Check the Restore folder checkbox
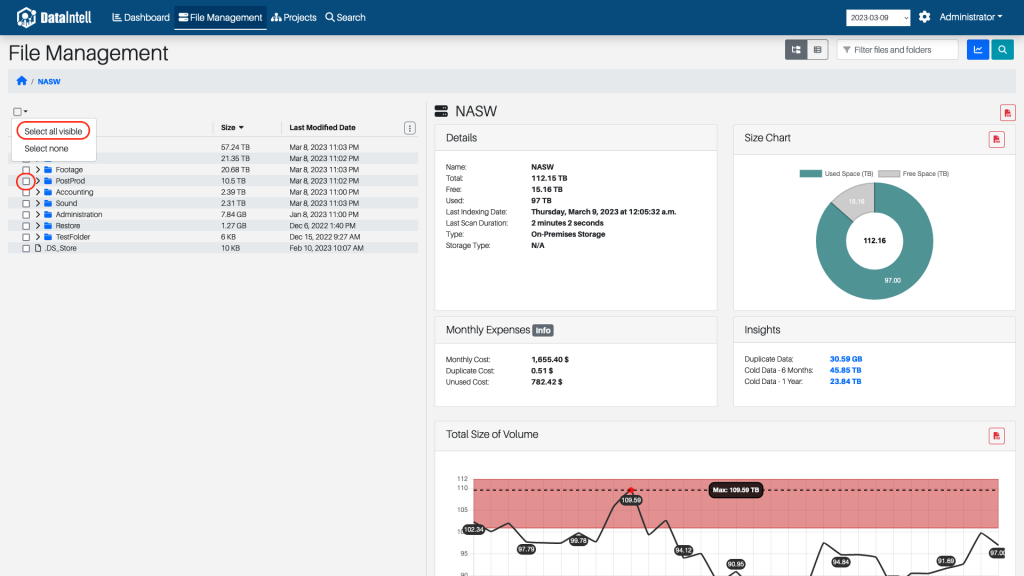The width and height of the screenshot is (1024, 576). (26, 226)
